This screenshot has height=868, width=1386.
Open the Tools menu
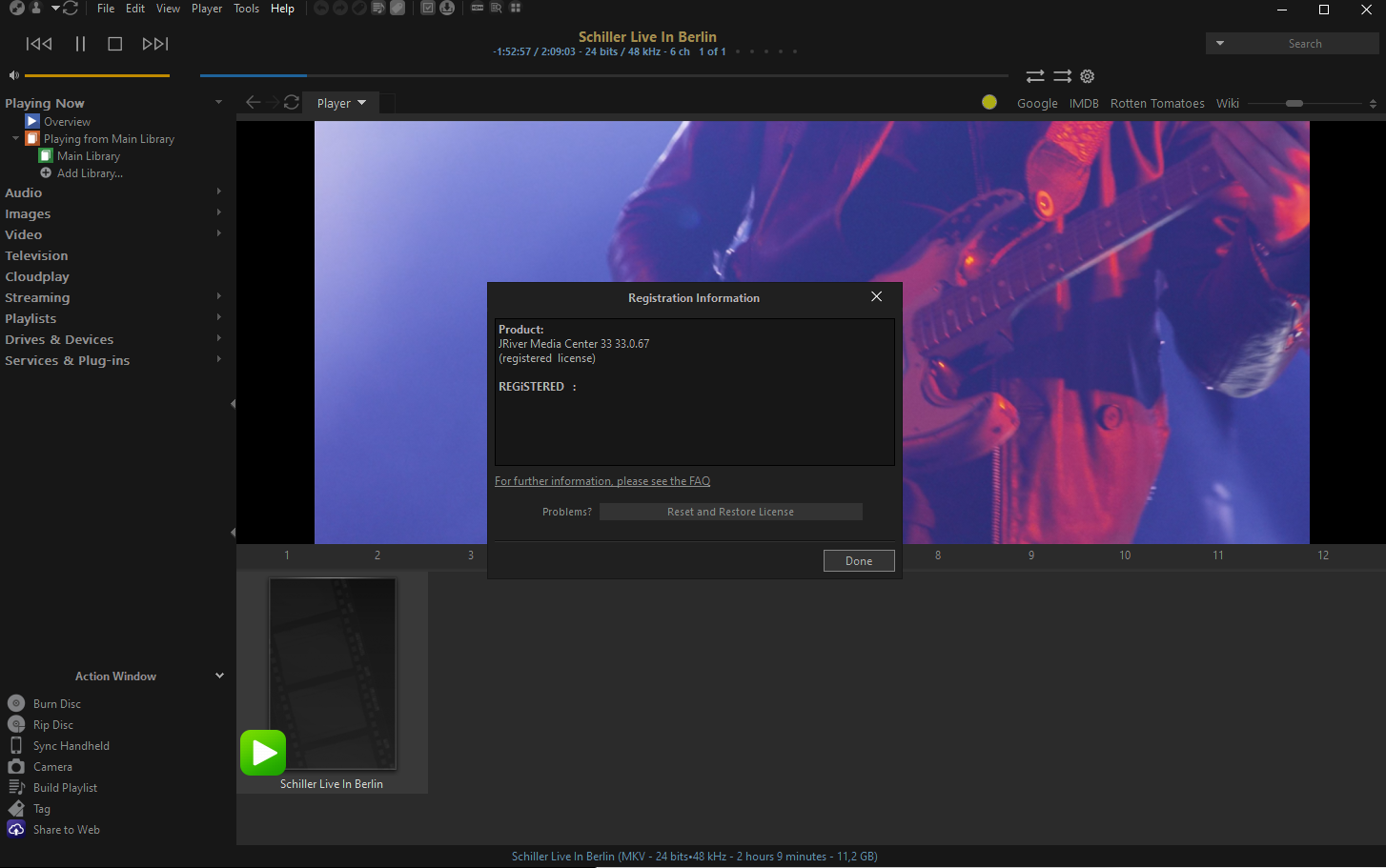coord(246,9)
